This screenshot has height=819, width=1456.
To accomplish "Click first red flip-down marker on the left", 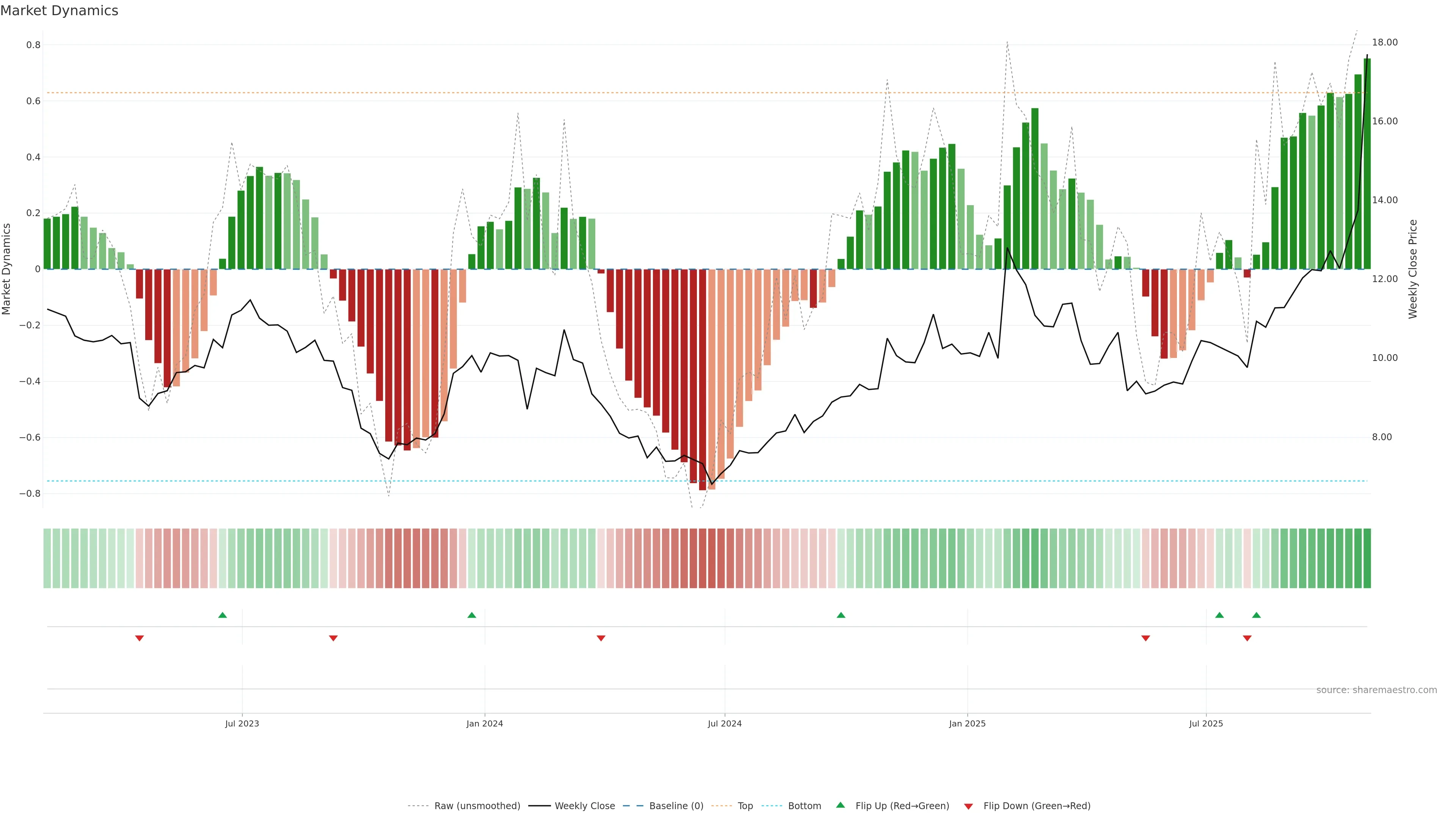I will 140,638.
